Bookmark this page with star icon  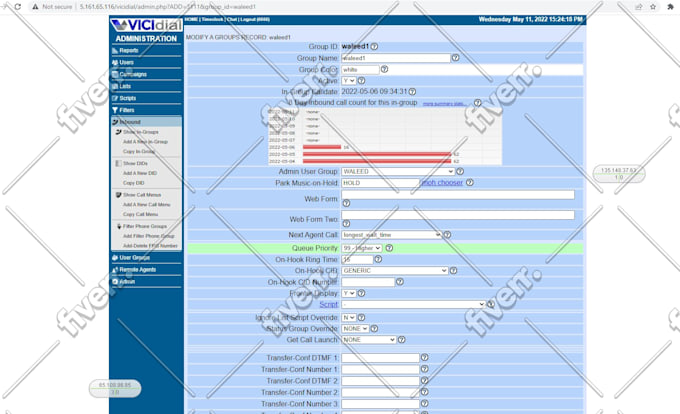653,7
